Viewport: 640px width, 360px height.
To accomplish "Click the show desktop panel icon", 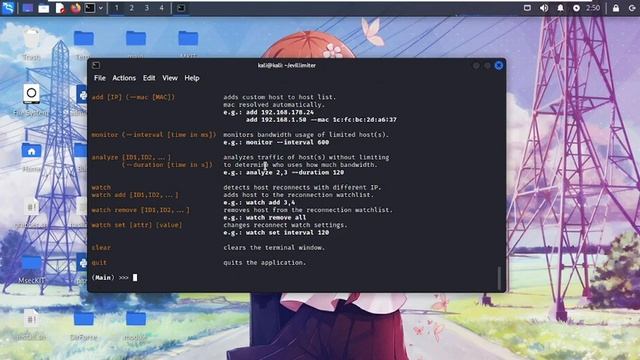I will coord(28,8).
